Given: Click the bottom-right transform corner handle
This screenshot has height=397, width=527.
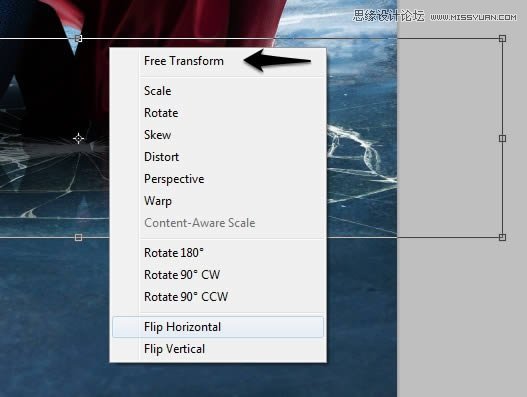Looking at the screenshot, I should pos(502,237).
